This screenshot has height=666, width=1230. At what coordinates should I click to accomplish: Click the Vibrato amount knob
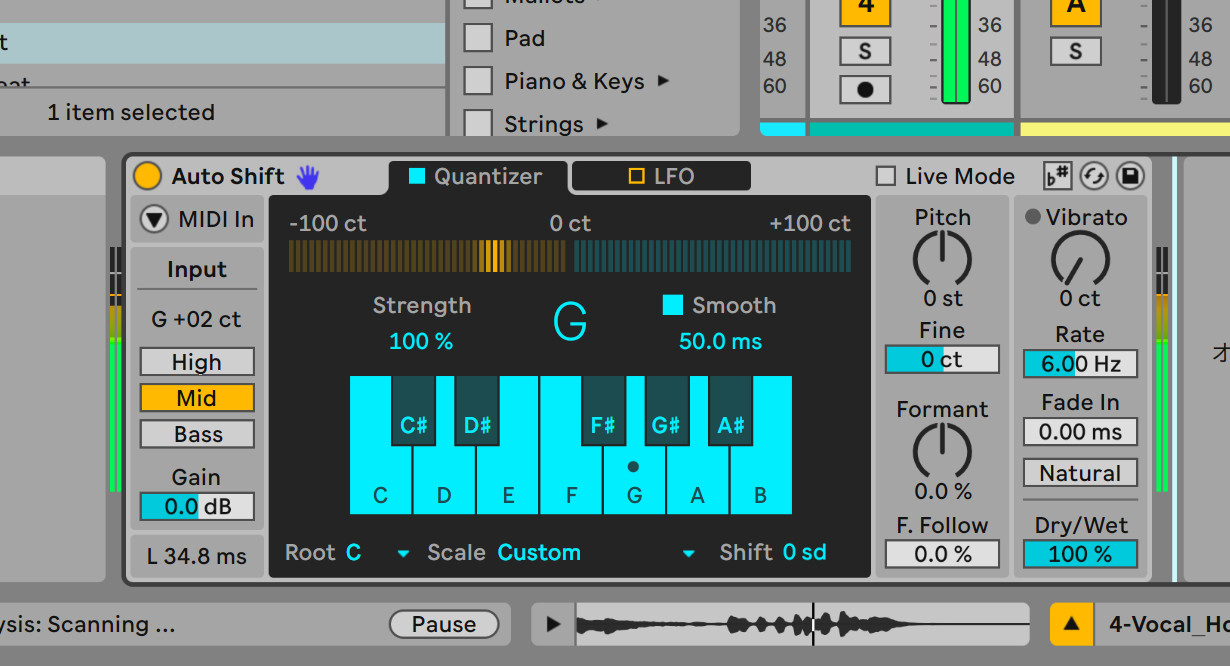click(1080, 259)
